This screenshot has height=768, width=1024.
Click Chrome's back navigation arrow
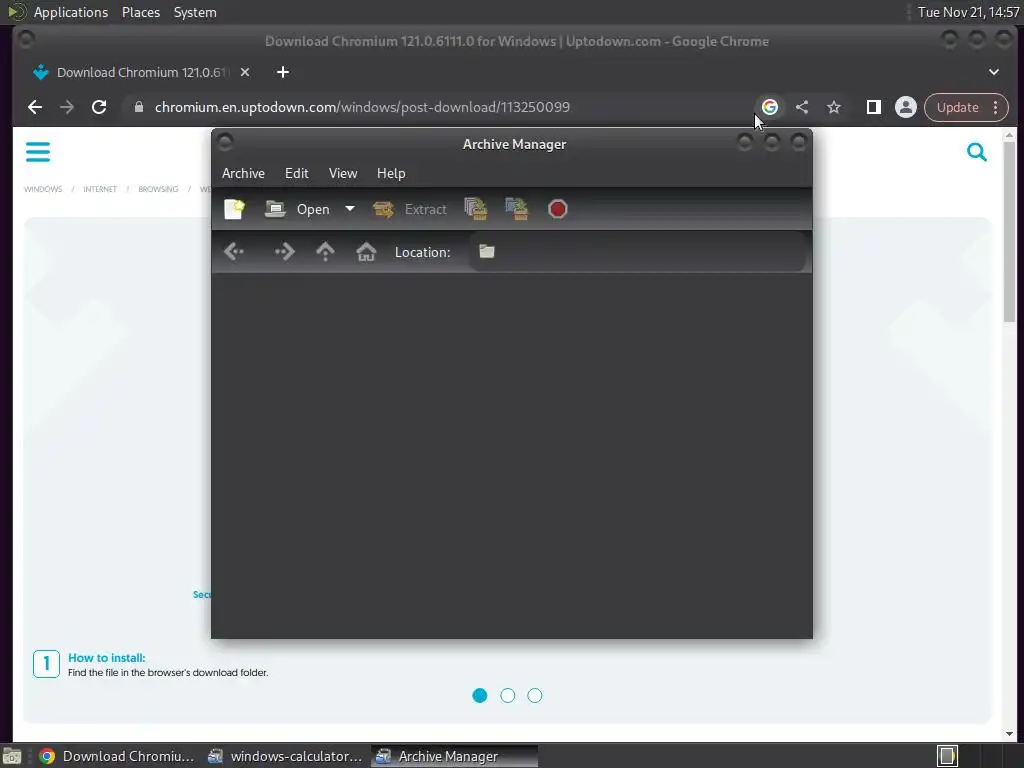pyautogui.click(x=35, y=107)
